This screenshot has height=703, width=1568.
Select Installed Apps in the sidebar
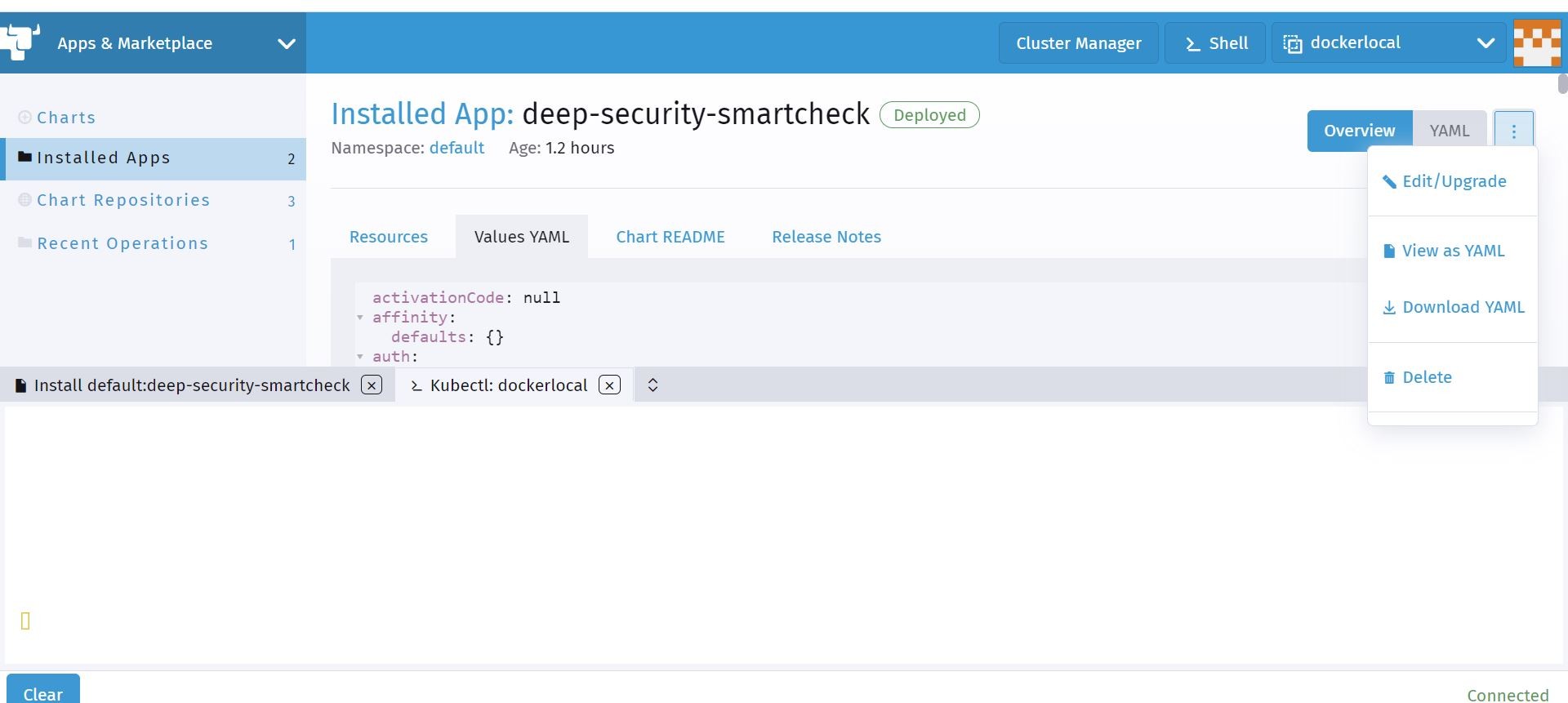click(x=153, y=158)
